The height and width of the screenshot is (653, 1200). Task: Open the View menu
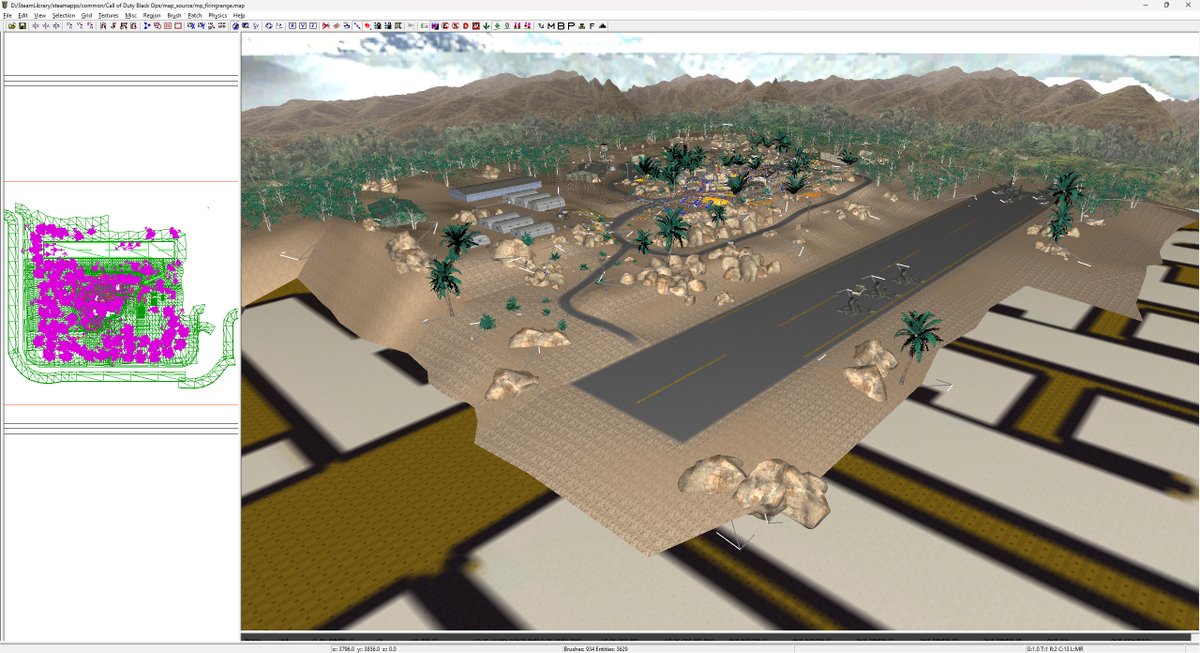click(40, 16)
